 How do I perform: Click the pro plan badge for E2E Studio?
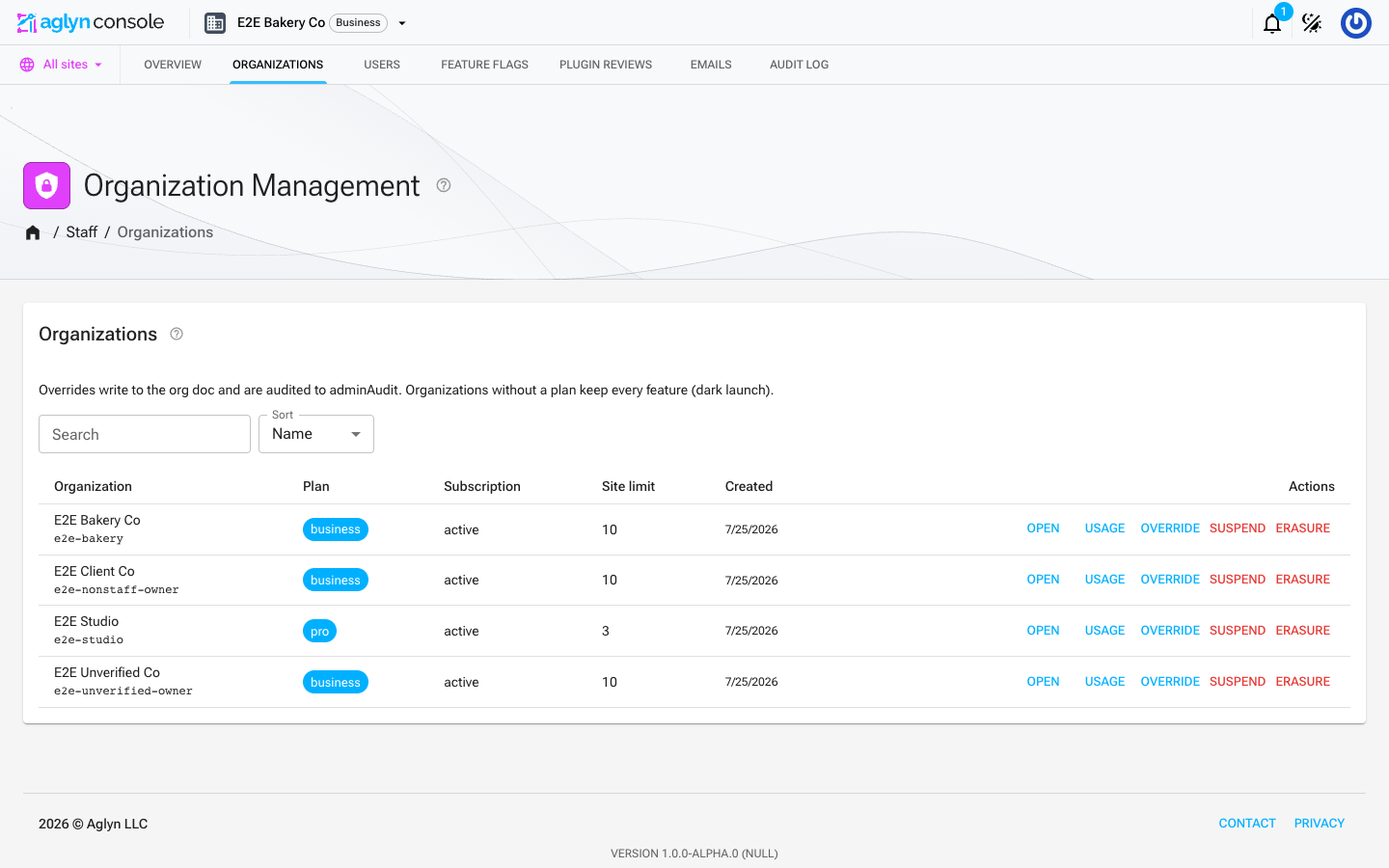319,632
